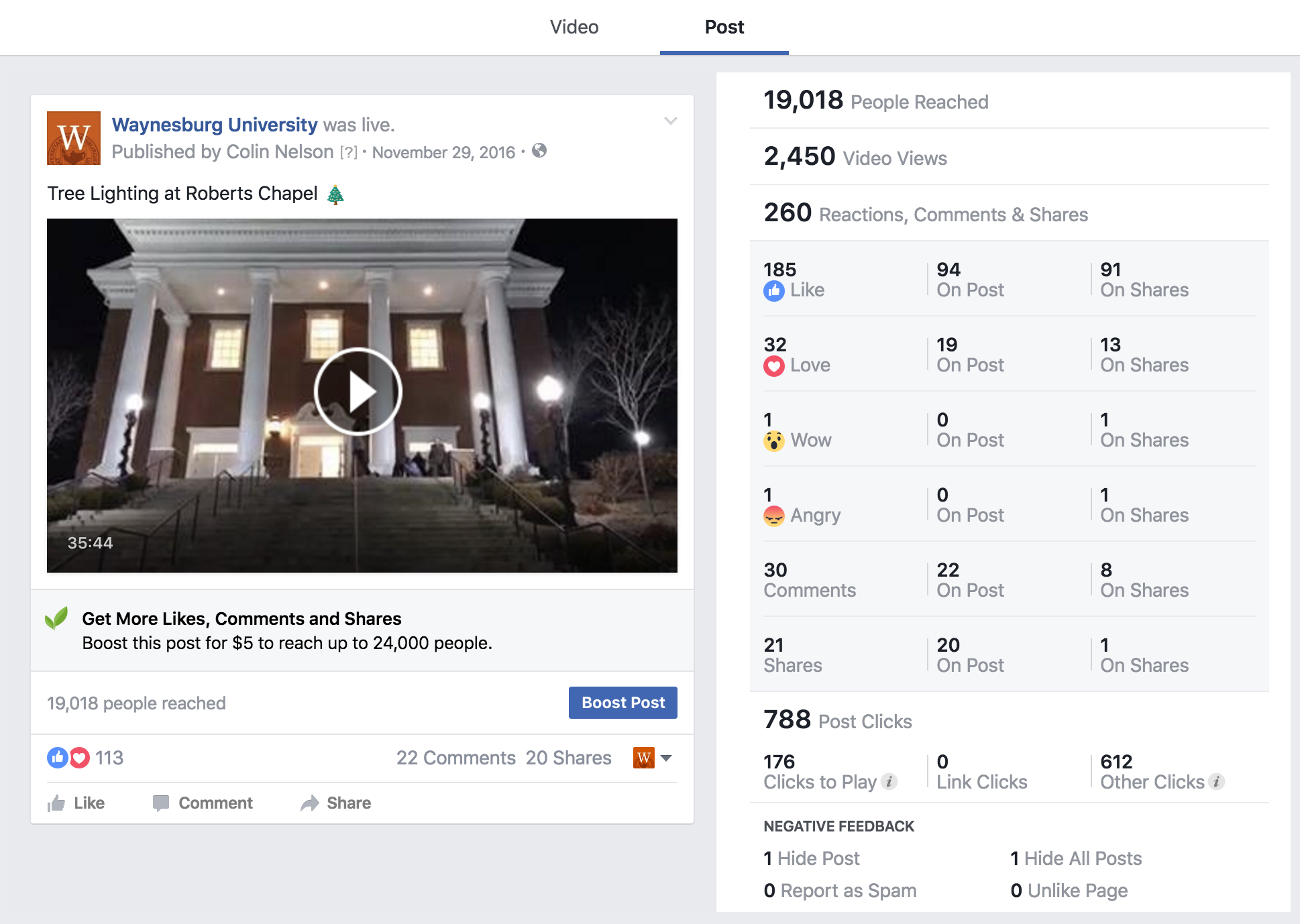Image resolution: width=1300 pixels, height=924 pixels.
Task: Click the 19,018 People Reached stat
Action: [x=876, y=101]
